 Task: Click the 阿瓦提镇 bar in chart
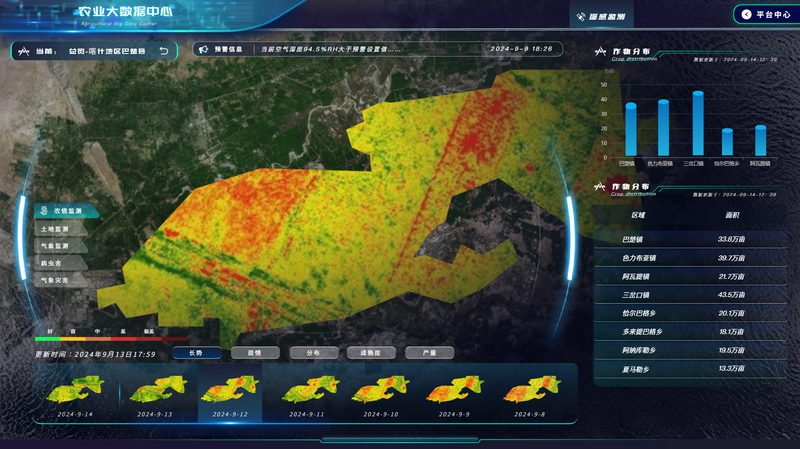click(x=761, y=141)
